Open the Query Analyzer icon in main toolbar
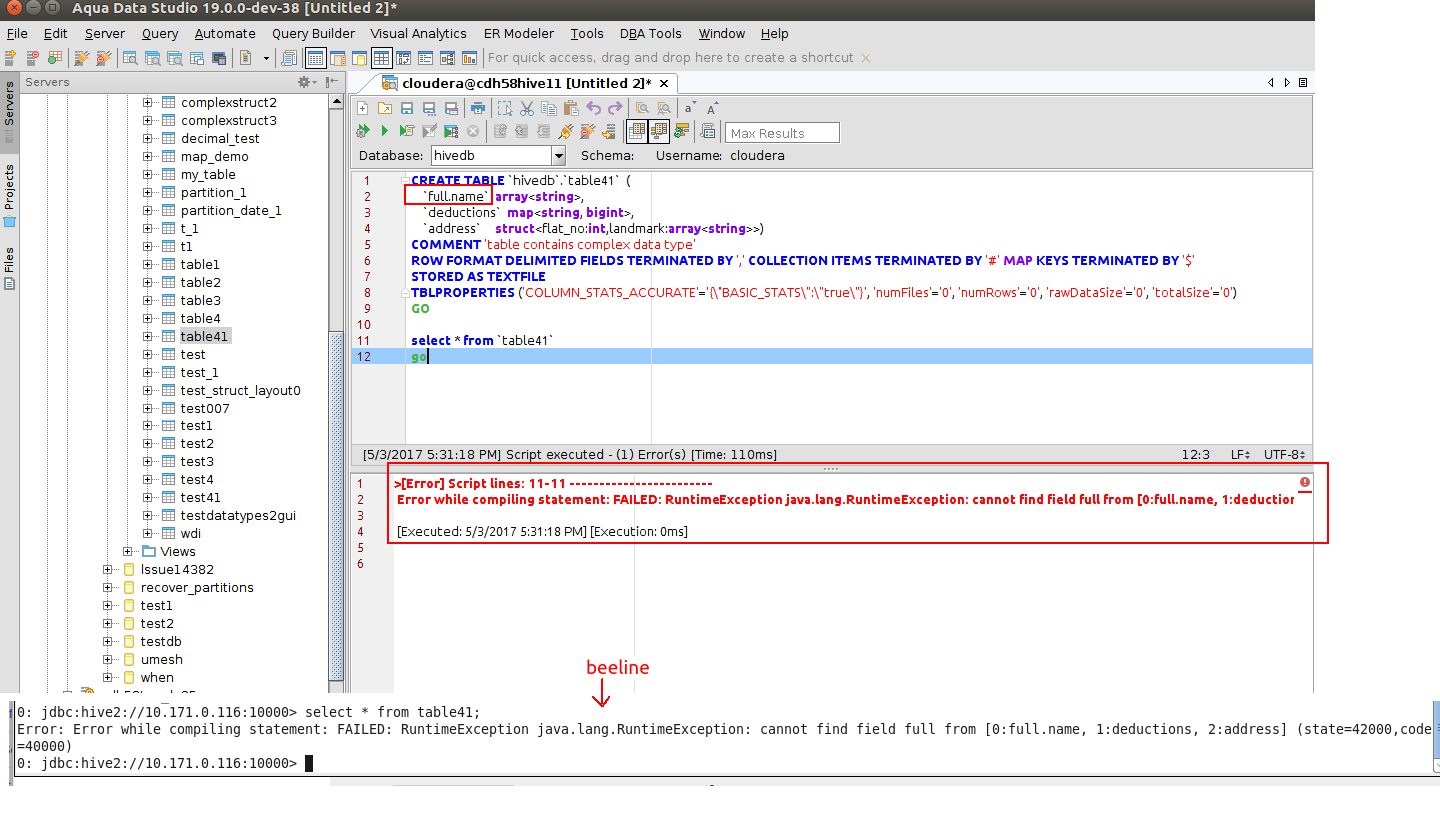The height and width of the screenshot is (840, 1440). pyautogui.click(x=130, y=58)
